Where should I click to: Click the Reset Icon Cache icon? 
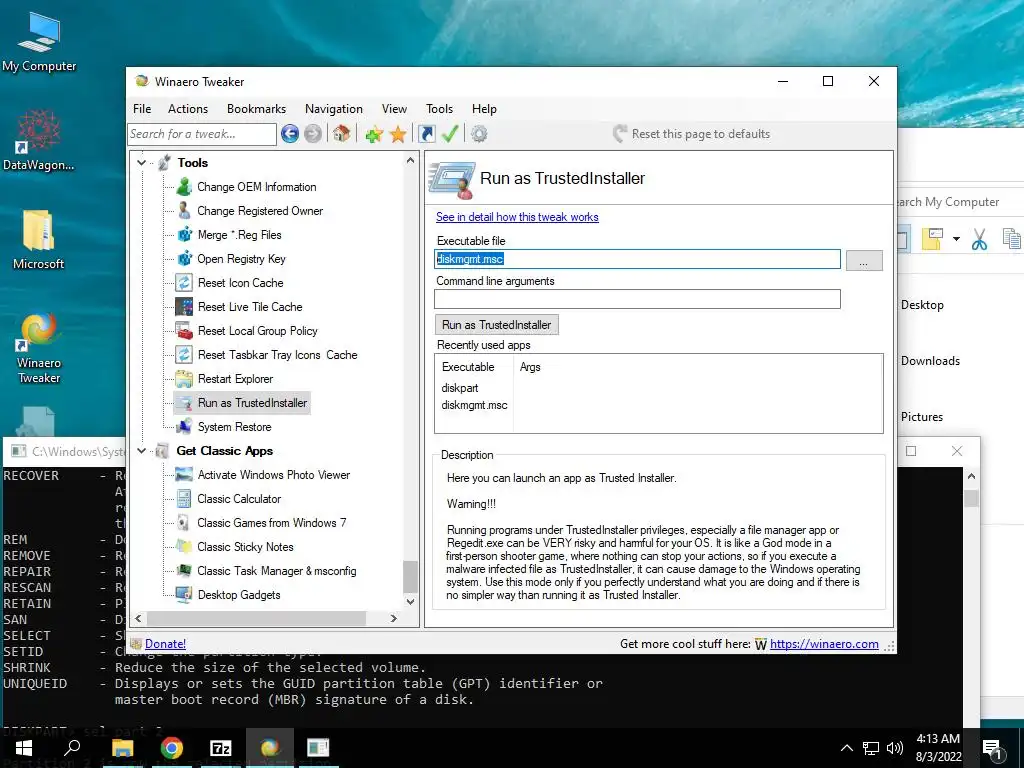coord(184,283)
